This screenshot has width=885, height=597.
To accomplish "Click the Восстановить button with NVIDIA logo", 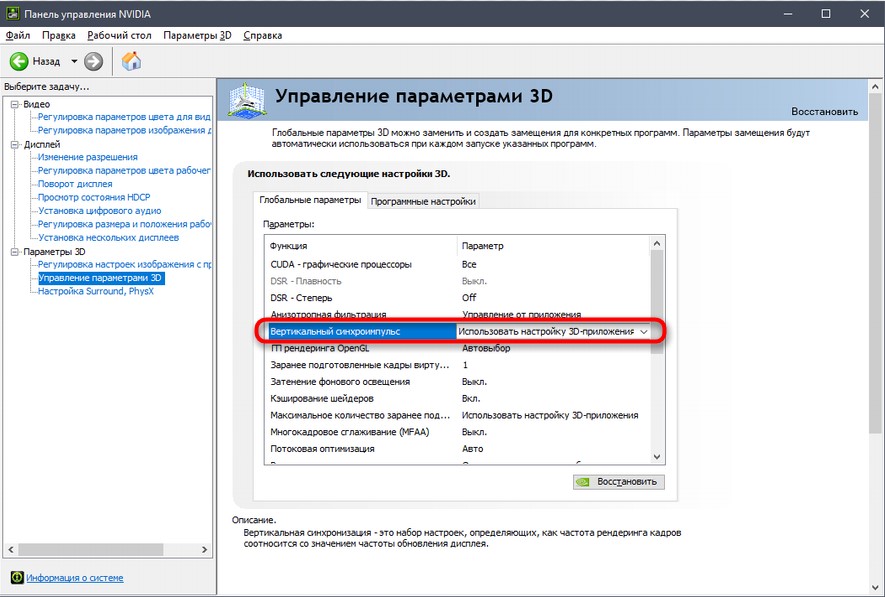I will coord(619,481).
